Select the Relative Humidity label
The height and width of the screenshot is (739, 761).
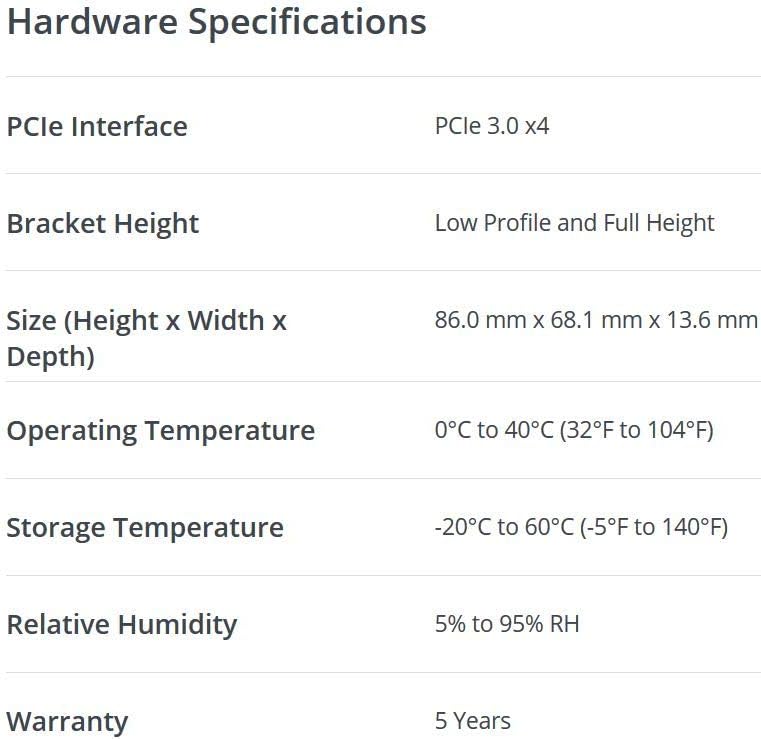pos(122,625)
